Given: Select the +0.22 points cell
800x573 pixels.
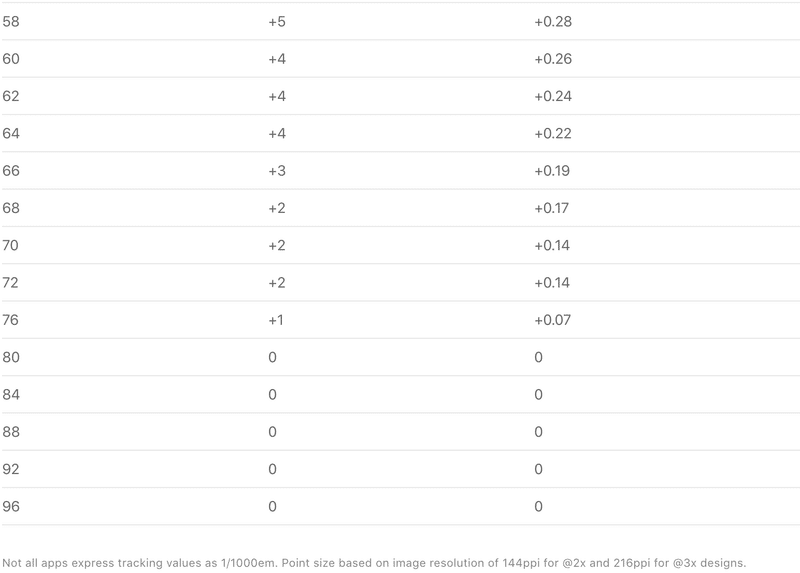Looking at the screenshot, I should [x=553, y=133].
